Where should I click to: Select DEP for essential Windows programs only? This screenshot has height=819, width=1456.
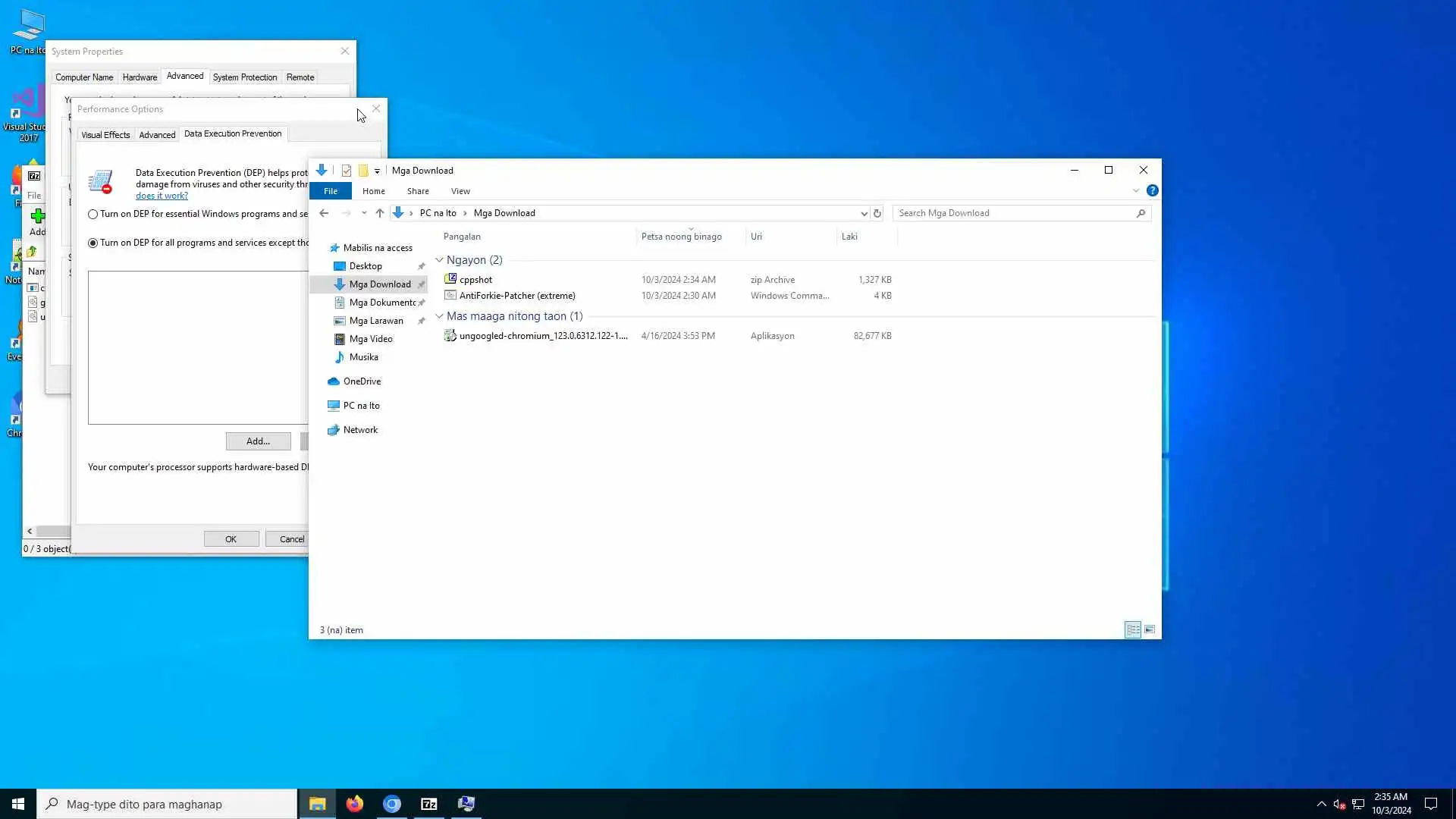[x=93, y=215]
